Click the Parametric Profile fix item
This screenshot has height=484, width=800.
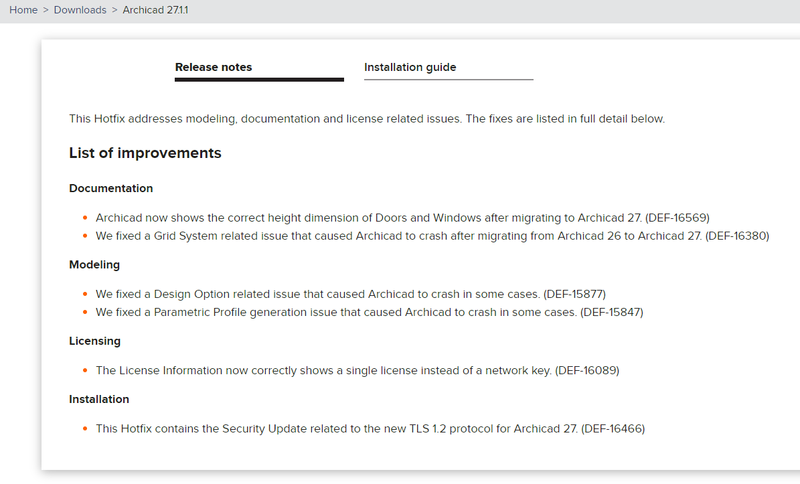pos(336,312)
